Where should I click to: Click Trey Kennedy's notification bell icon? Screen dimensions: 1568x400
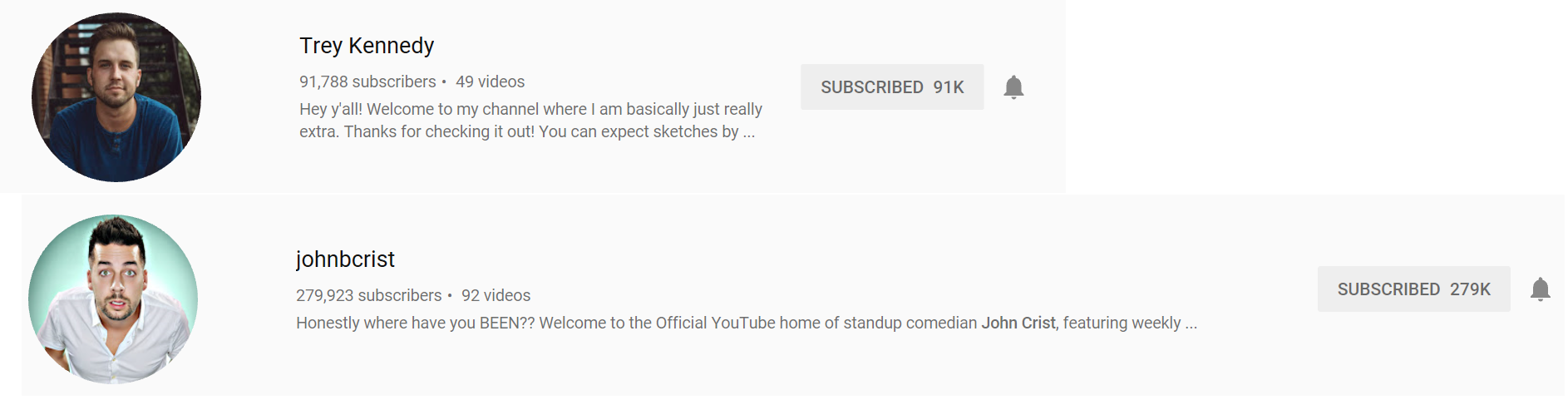point(1013,87)
